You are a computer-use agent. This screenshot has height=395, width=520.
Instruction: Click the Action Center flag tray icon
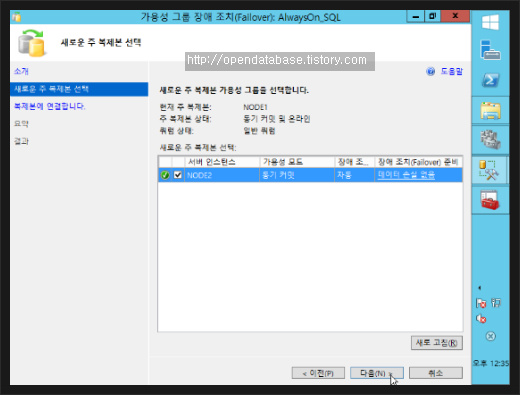point(481,303)
